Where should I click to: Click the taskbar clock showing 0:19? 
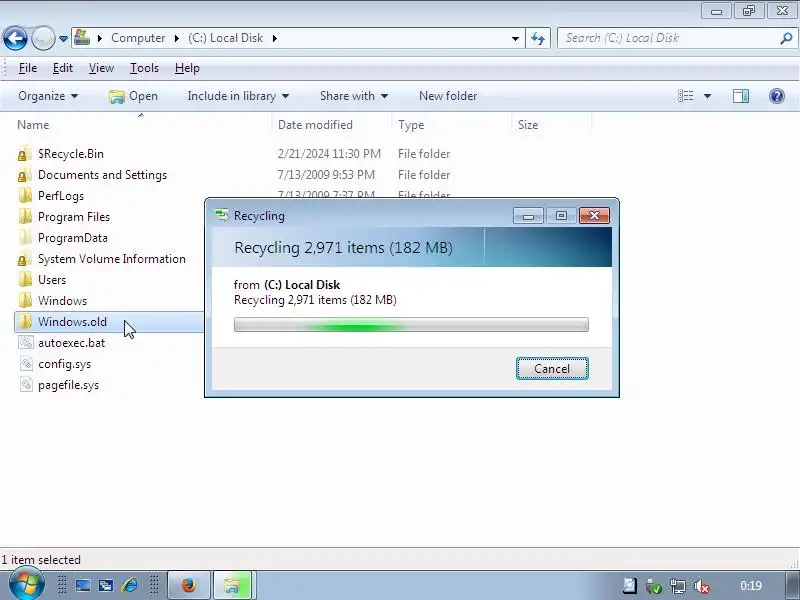coord(751,586)
